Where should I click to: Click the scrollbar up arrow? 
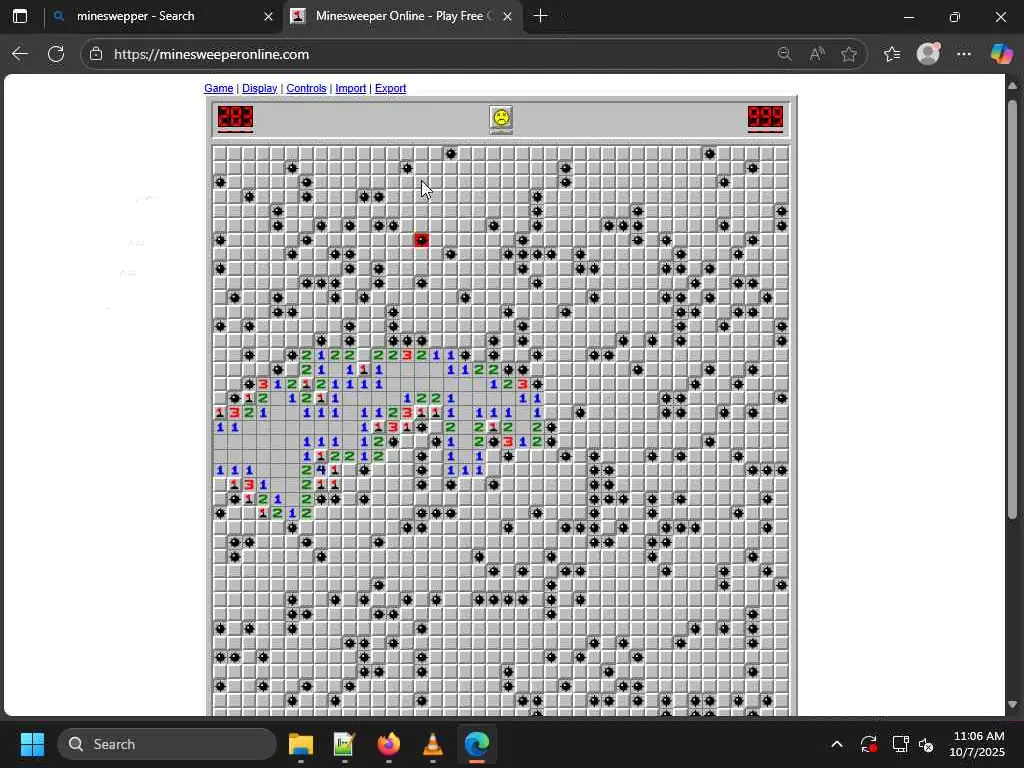click(x=1012, y=86)
